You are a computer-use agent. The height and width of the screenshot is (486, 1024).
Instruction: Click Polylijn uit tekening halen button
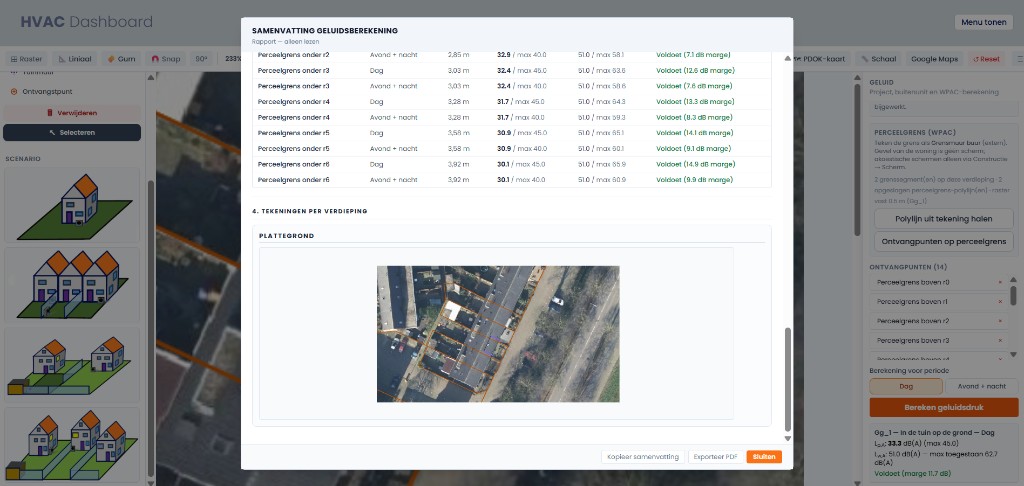944,219
